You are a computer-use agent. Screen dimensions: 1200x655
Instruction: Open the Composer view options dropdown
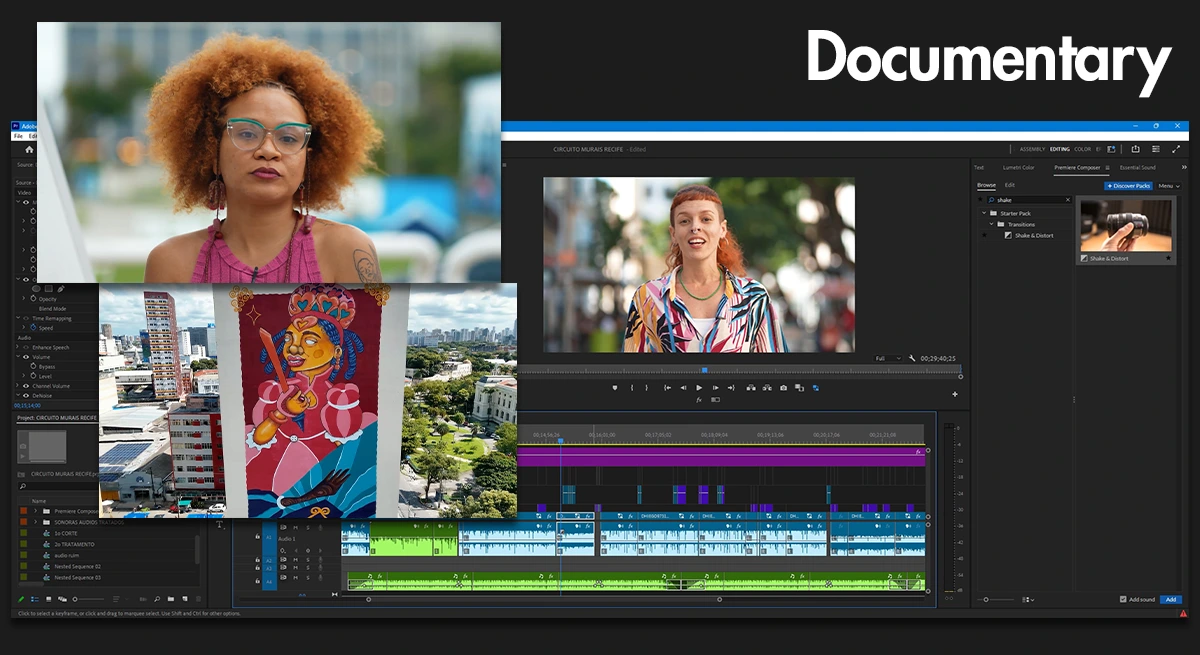click(1028, 599)
